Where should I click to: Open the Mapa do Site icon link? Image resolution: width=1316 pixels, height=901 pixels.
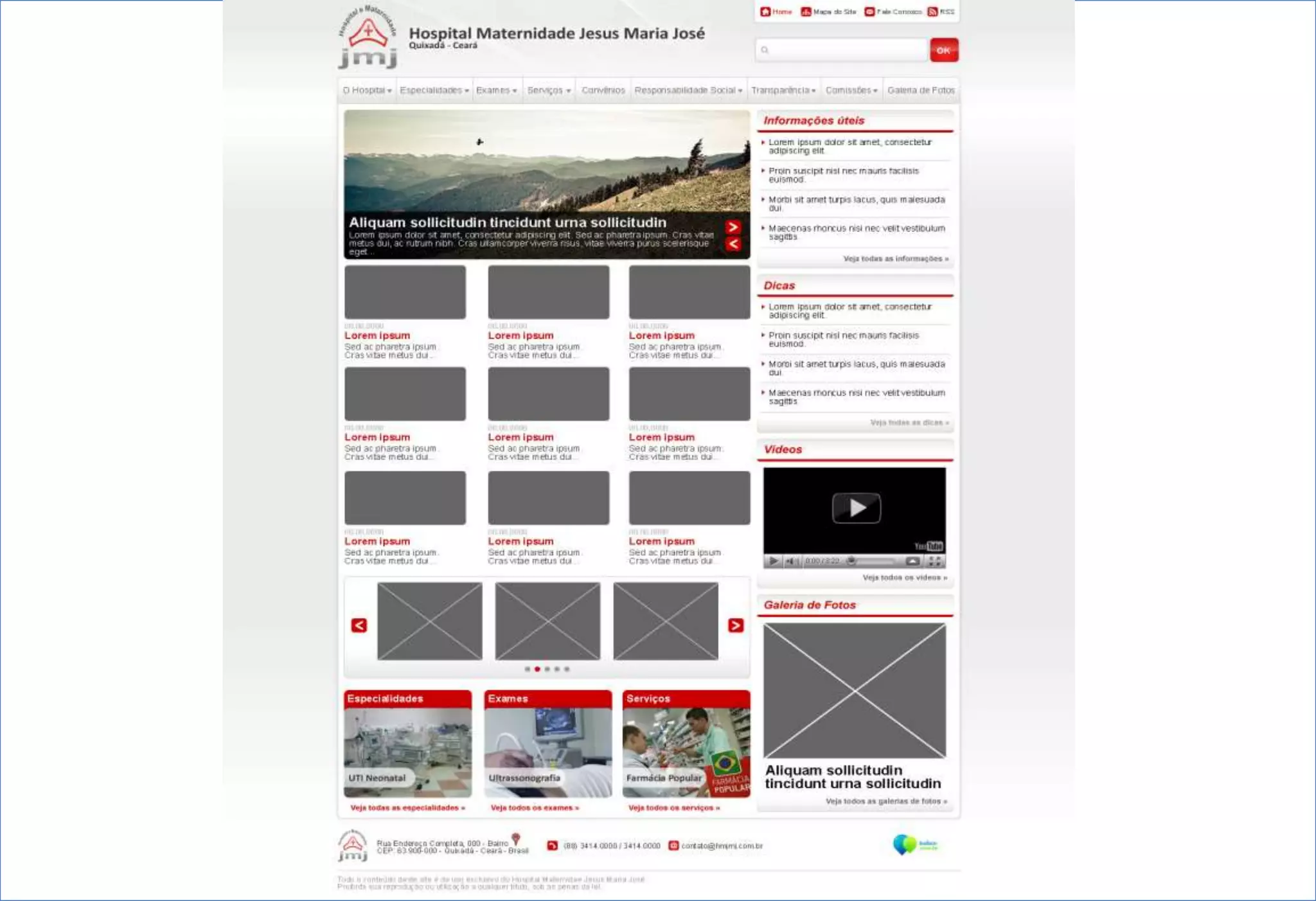pyautogui.click(x=806, y=12)
